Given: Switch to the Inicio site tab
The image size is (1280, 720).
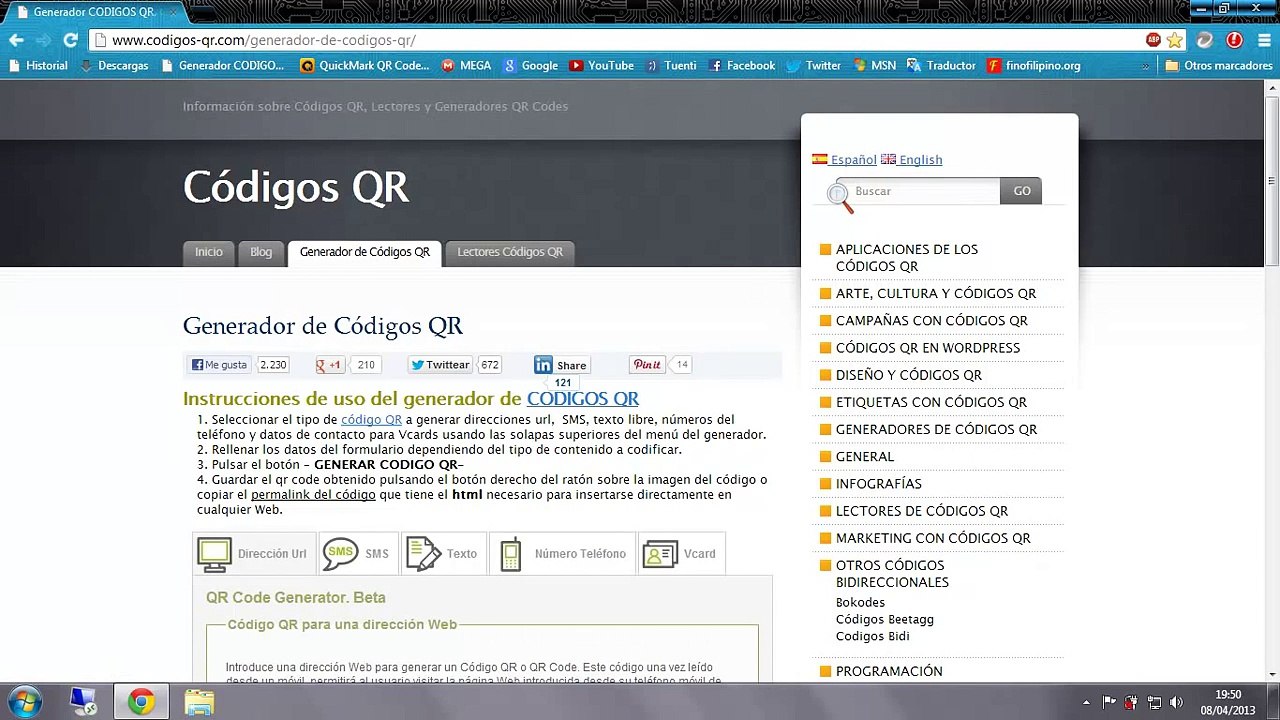Looking at the screenshot, I should pyautogui.click(x=209, y=252).
